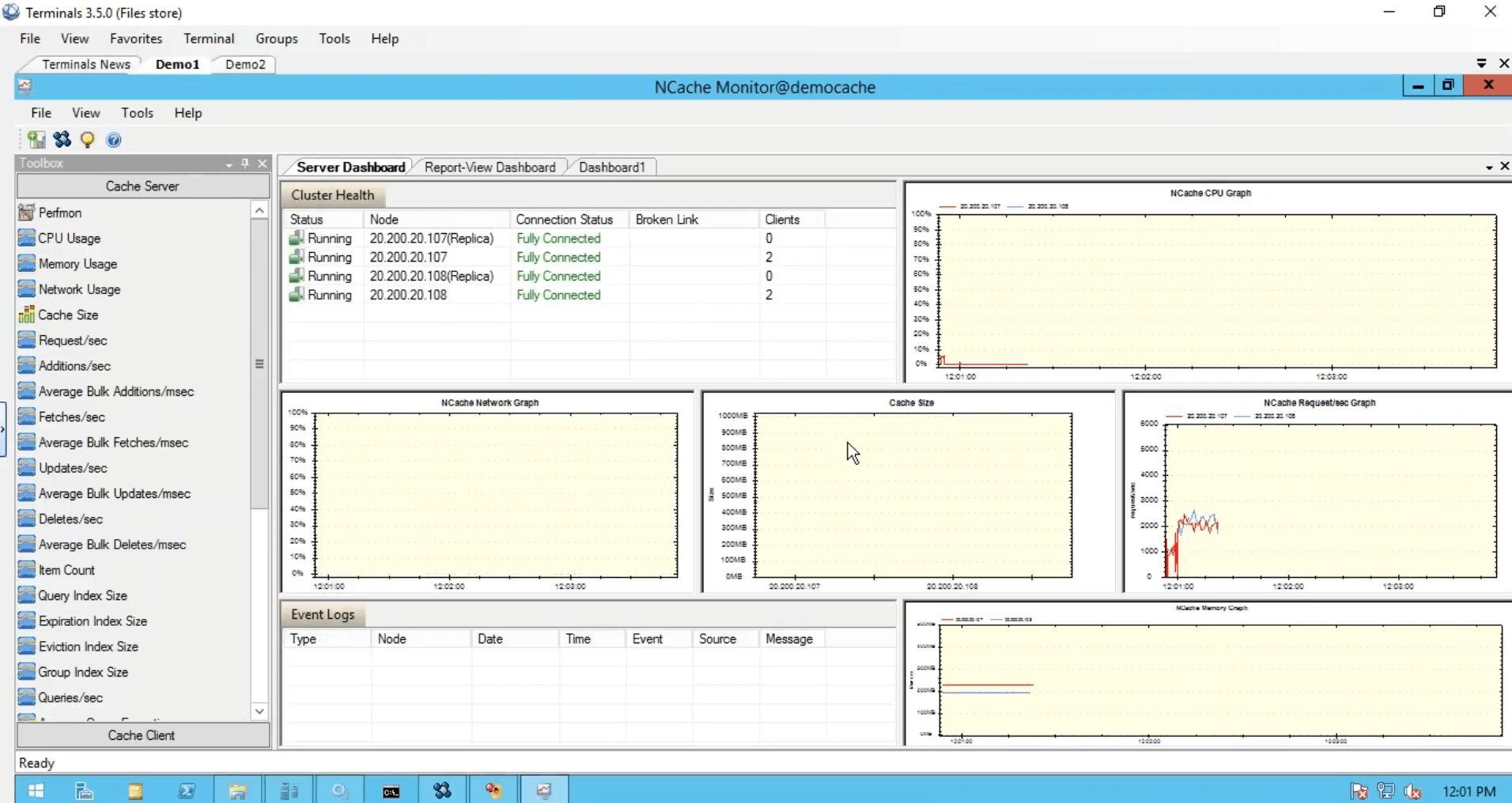Select the Deletes/sec counter icon
This screenshot has height=803, width=1512.
tap(26, 518)
